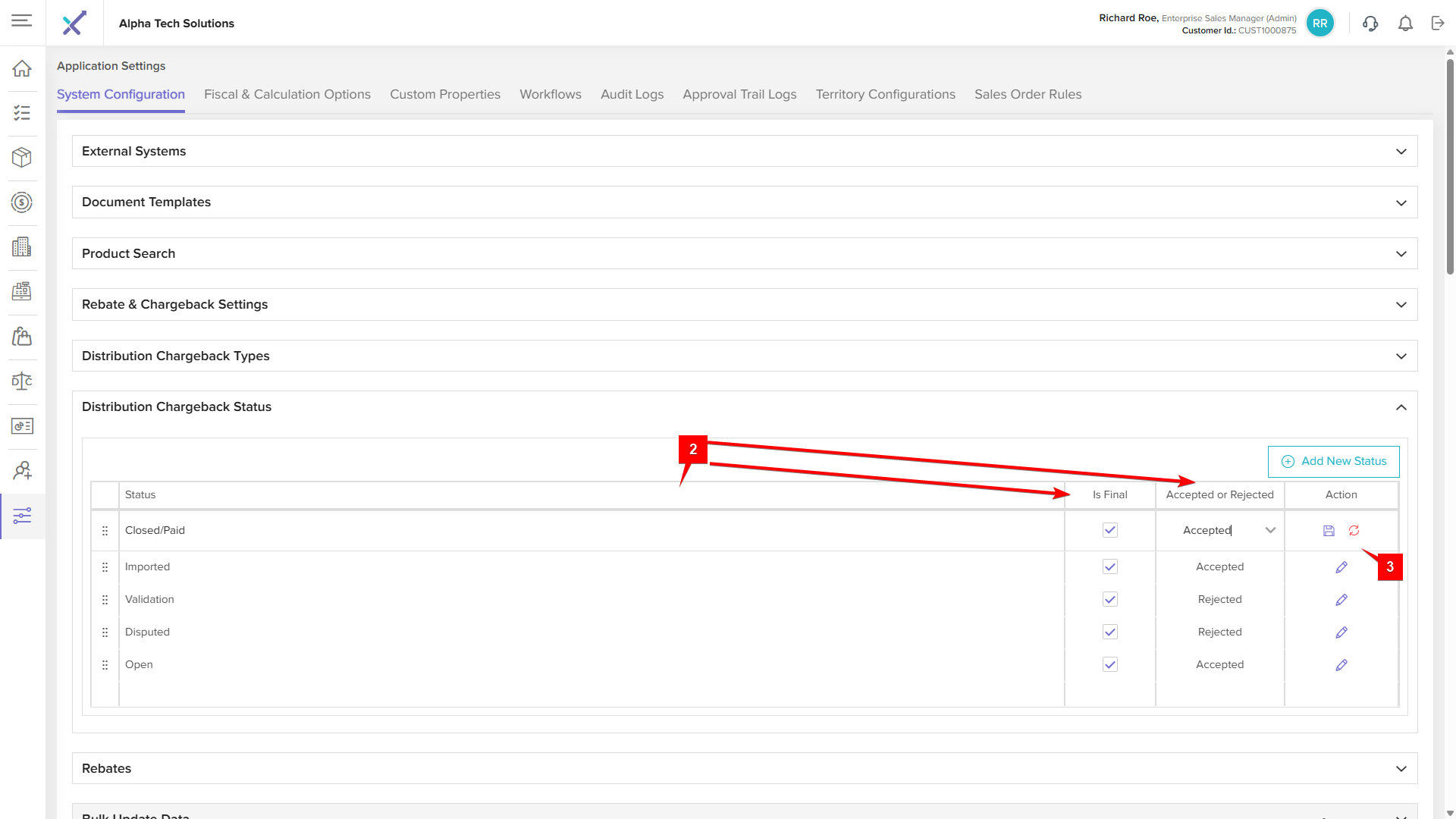Screen dimensions: 1456x819
Task: Grab the drag handle of the Imported row
Action: [105, 567]
